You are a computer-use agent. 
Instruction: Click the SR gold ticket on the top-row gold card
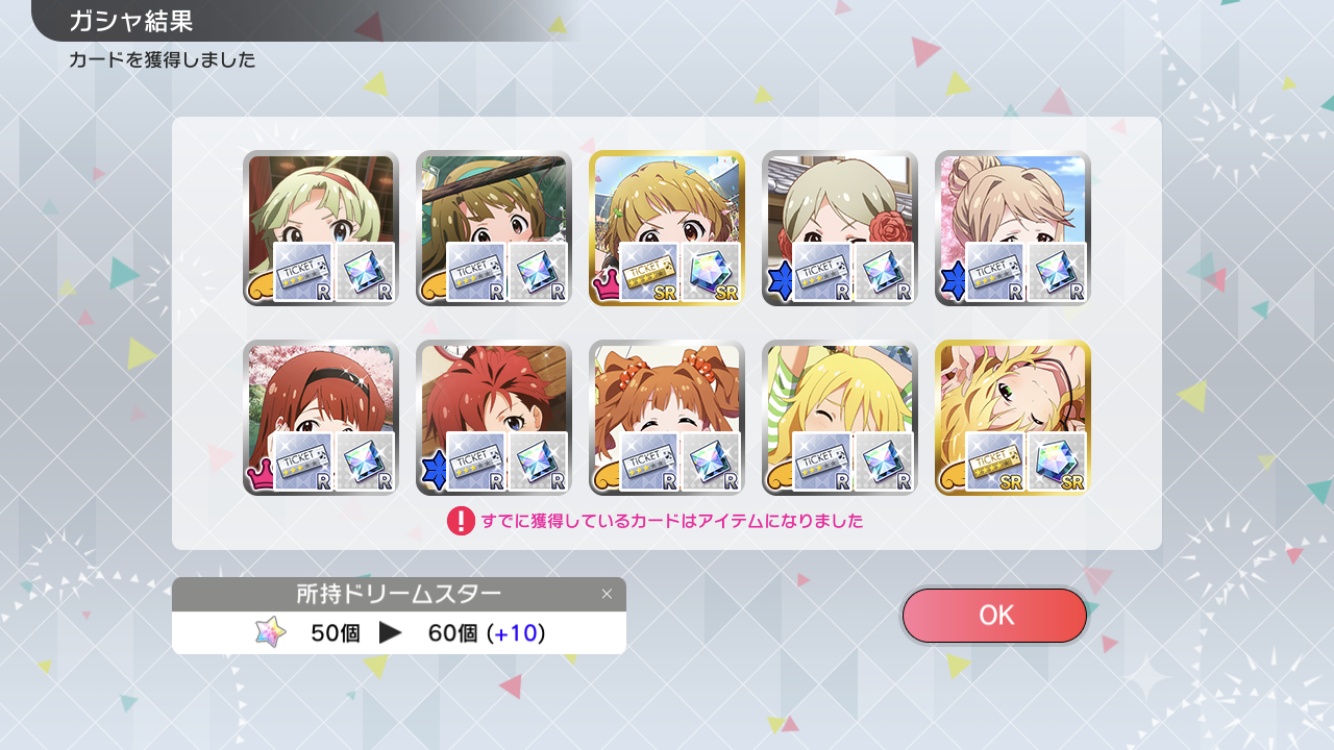tap(650, 273)
